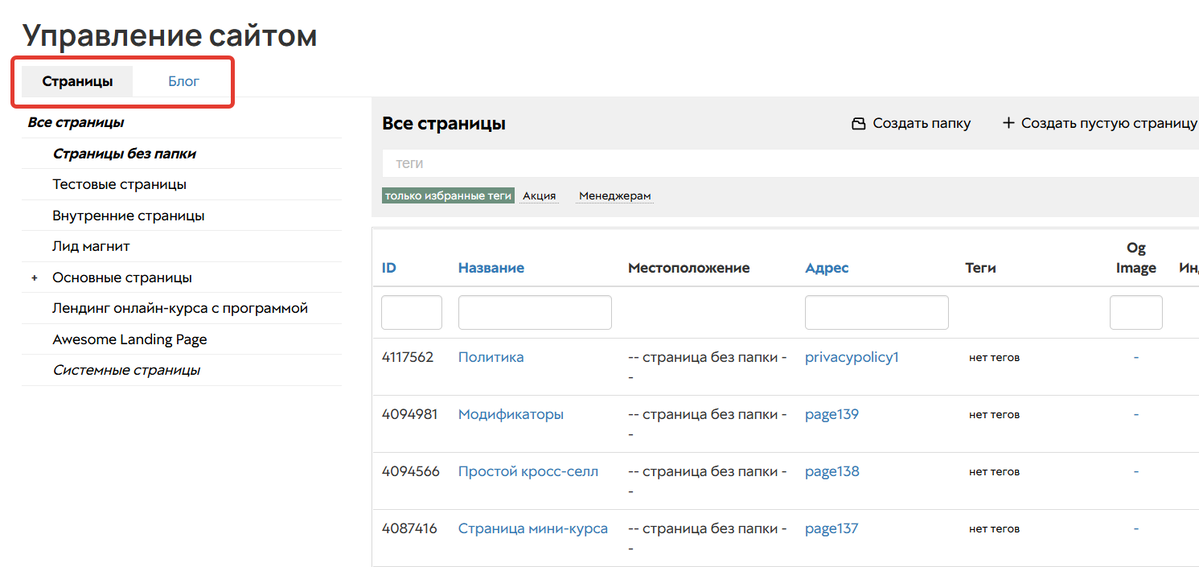Click Og Image column header

pos(1136,258)
